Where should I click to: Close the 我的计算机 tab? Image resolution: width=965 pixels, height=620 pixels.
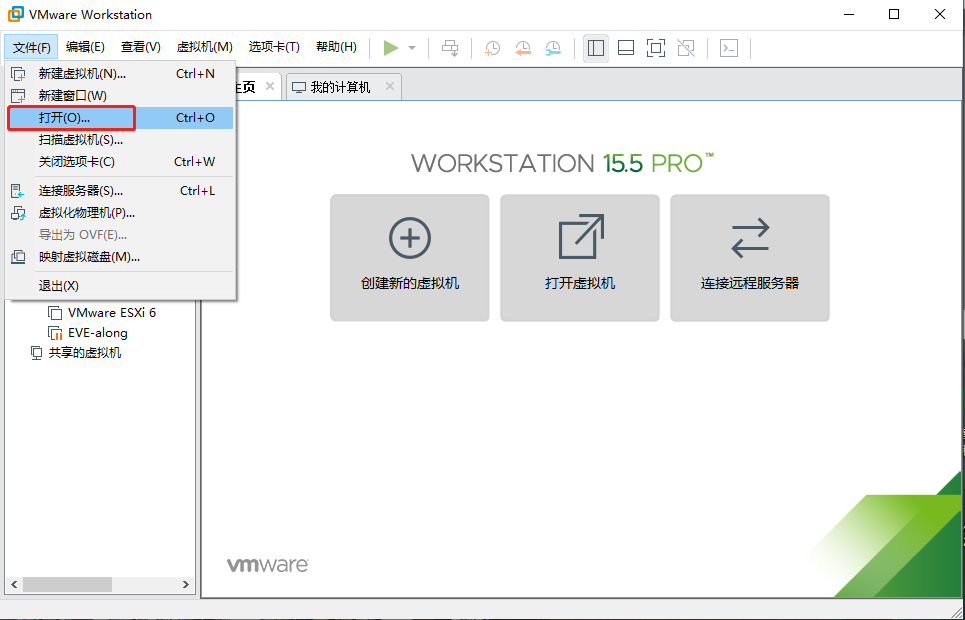coord(390,87)
